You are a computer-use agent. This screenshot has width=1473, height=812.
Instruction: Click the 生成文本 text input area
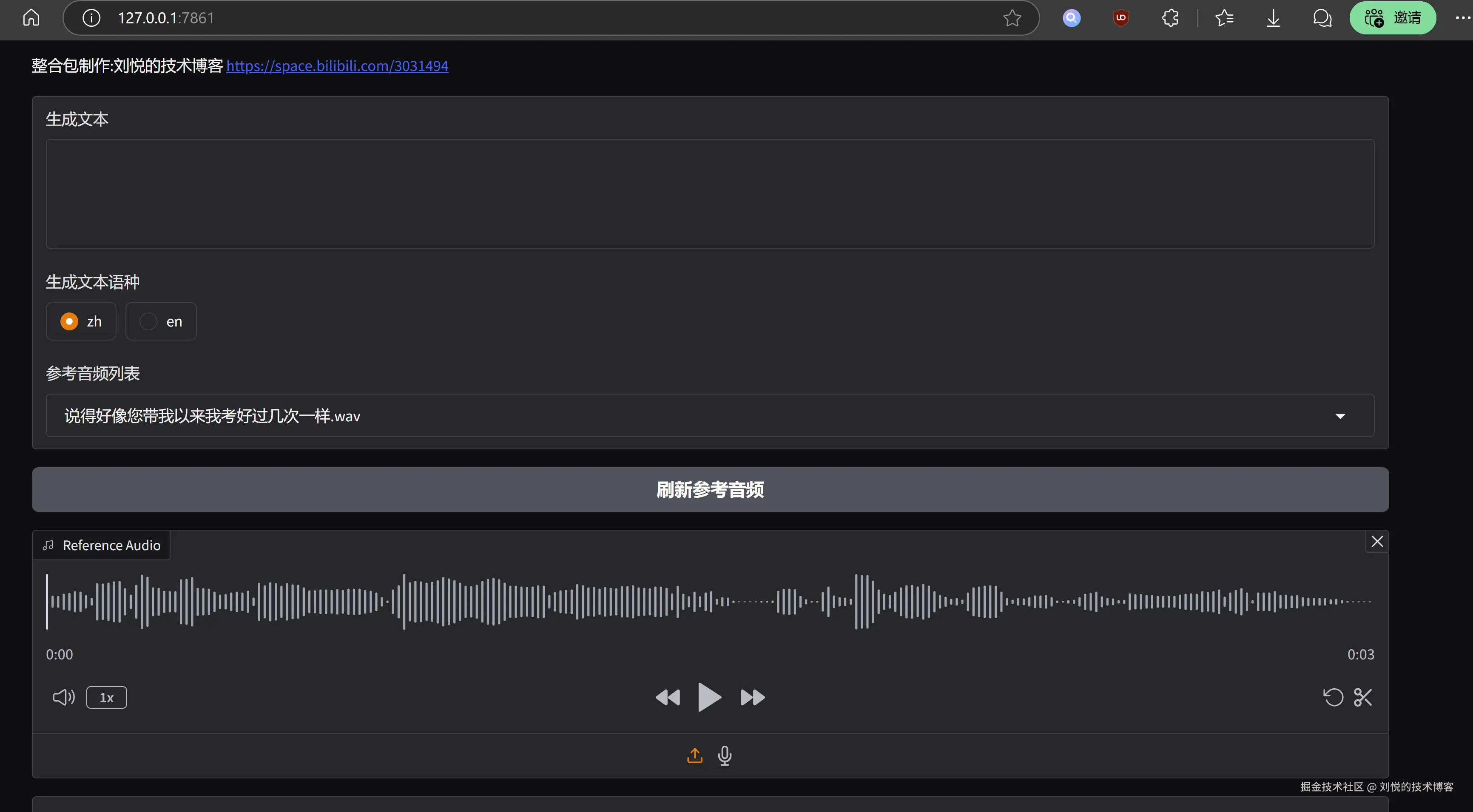pos(710,193)
